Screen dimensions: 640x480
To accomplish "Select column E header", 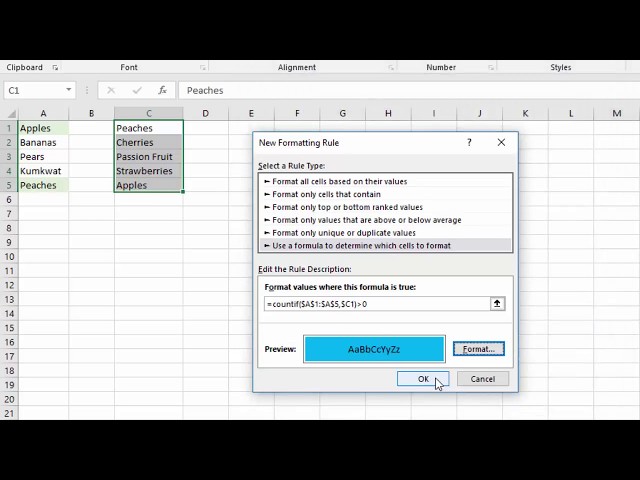I will [251, 113].
